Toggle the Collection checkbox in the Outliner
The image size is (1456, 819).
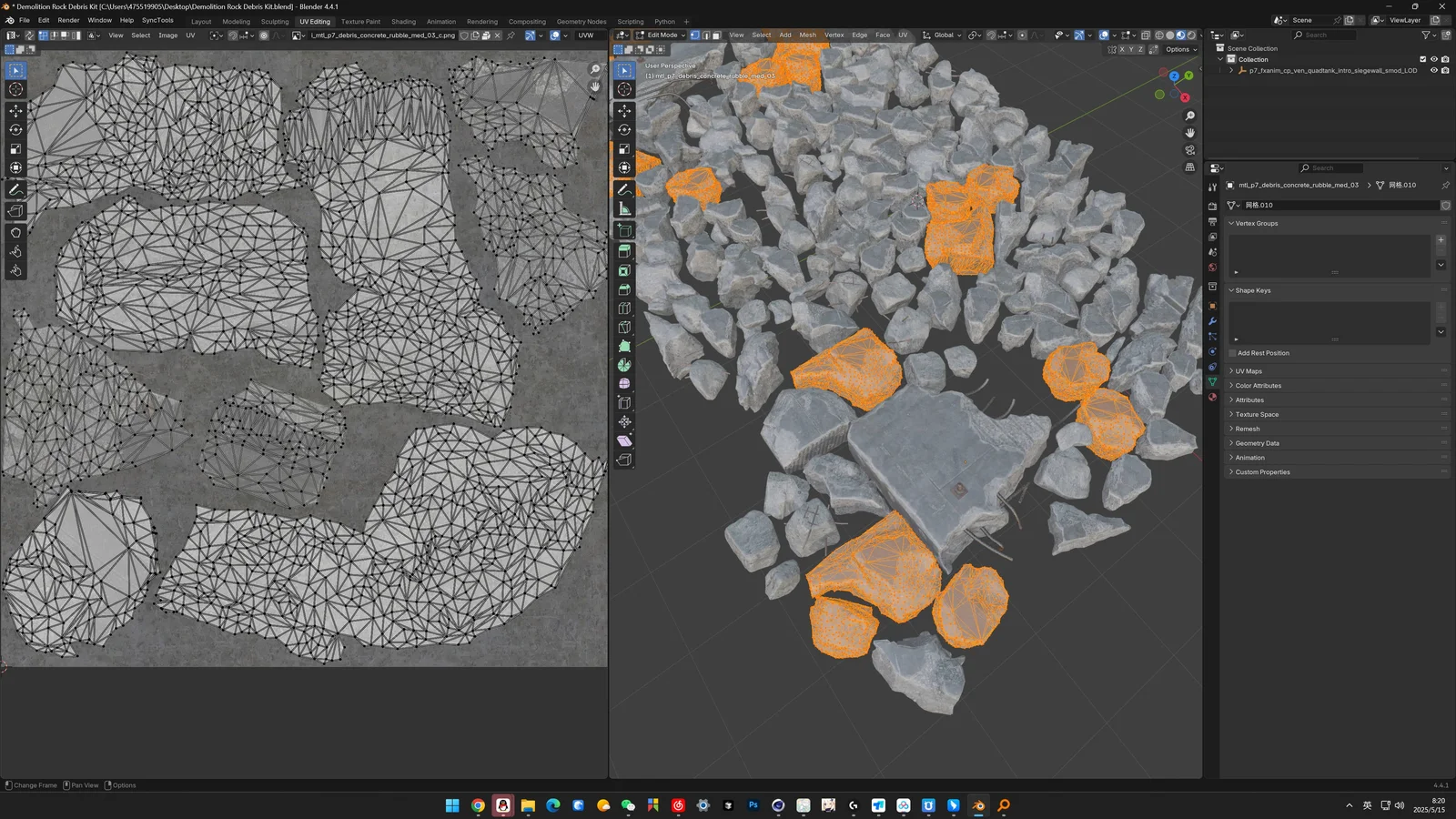(1421, 59)
